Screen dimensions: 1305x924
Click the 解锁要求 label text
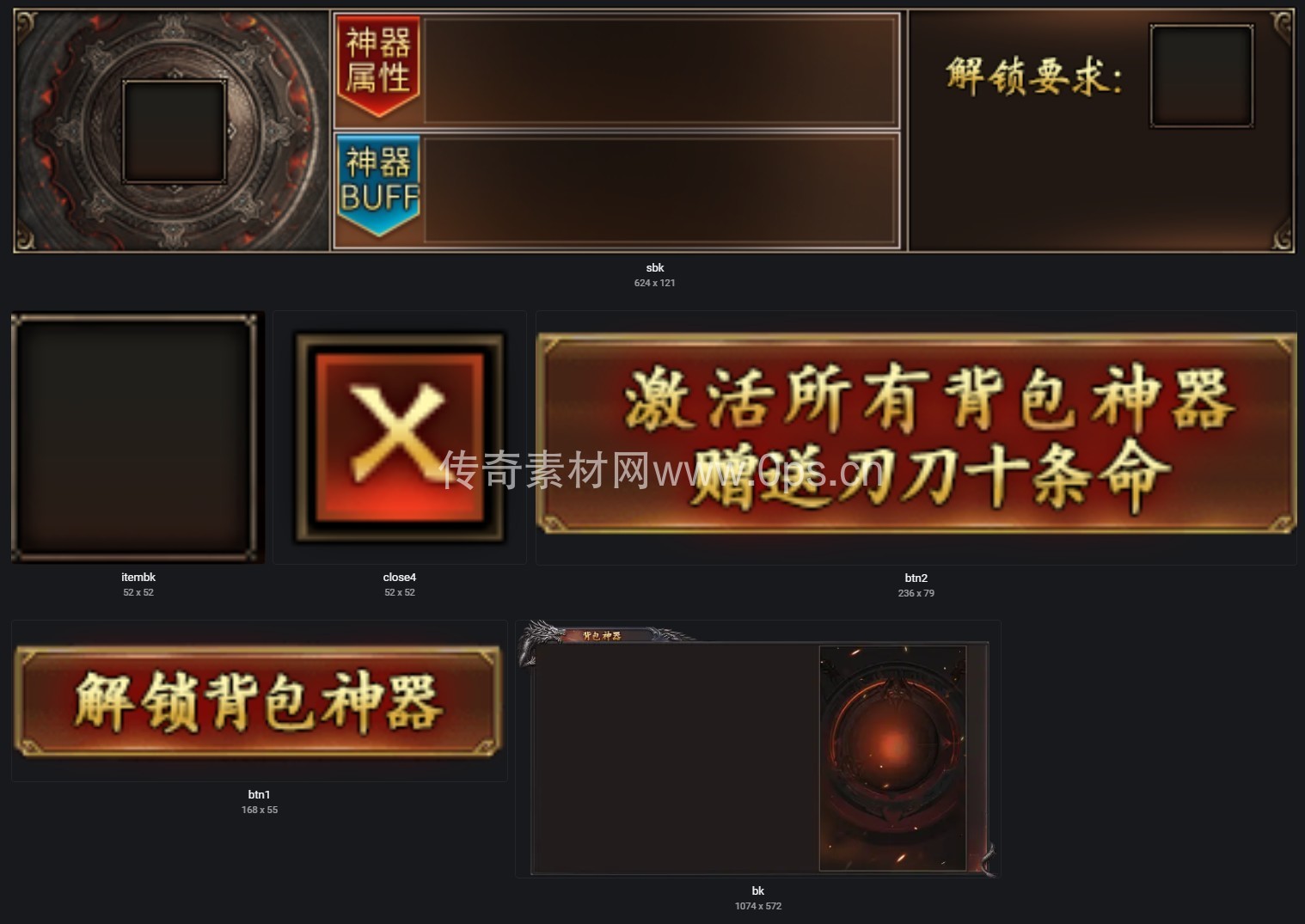click(x=1034, y=76)
